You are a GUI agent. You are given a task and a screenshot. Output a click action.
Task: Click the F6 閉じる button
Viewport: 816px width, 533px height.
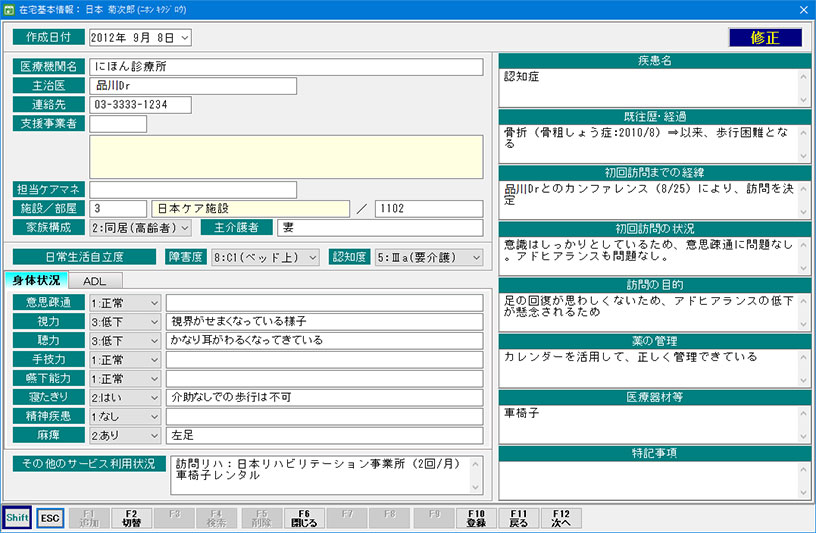pyautogui.click(x=304, y=518)
